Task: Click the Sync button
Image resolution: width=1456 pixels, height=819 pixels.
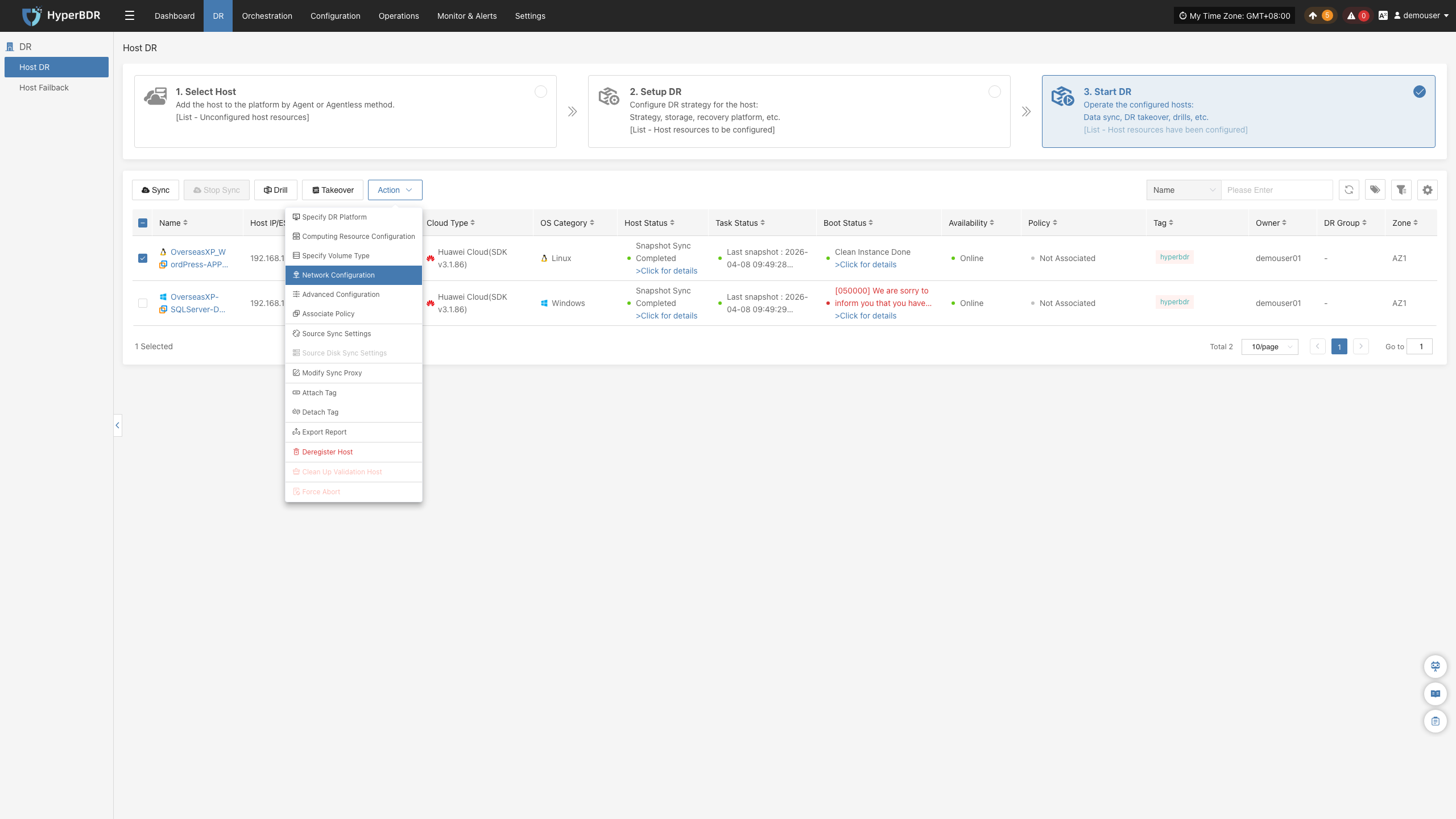Action: point(155,190)
